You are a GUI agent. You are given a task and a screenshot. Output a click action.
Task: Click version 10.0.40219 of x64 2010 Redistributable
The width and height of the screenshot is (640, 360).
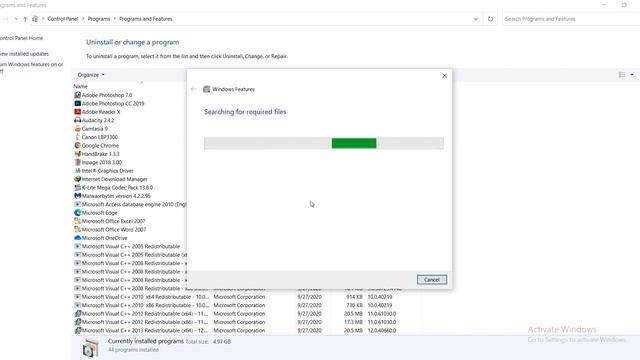pyautogui.click(x=380, y=297)
